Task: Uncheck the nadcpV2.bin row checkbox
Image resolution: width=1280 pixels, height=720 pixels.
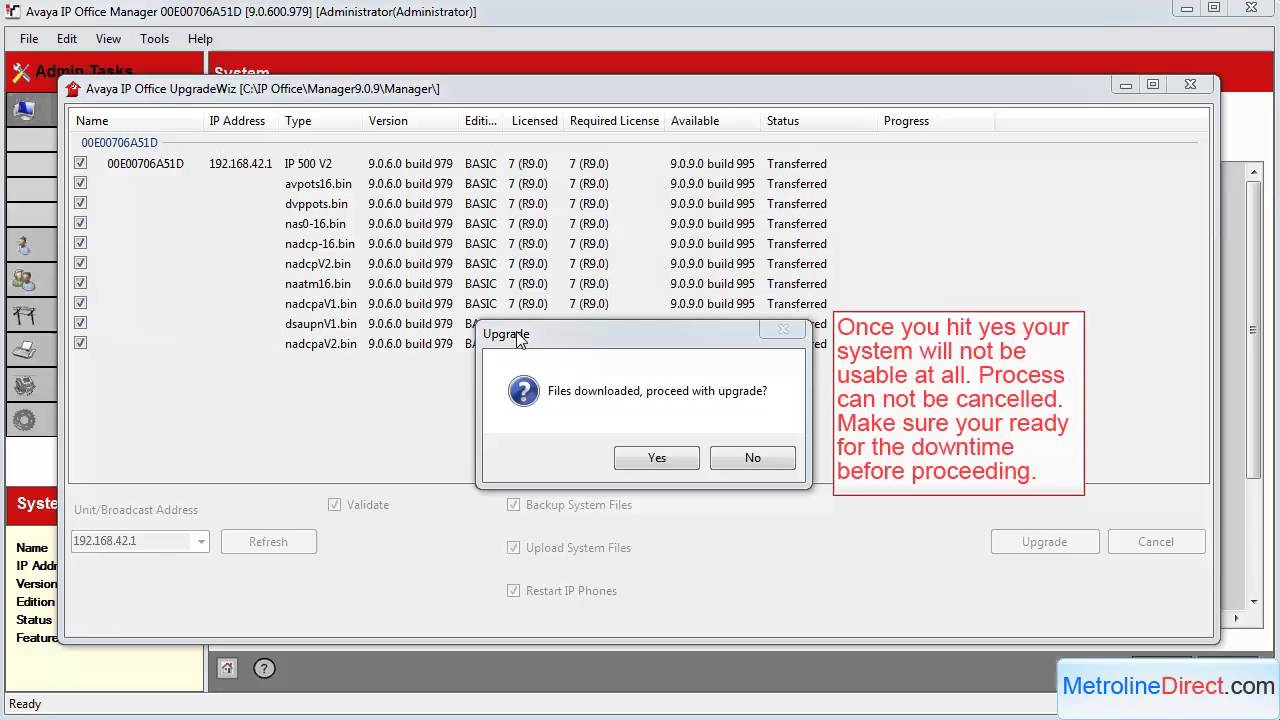Action: pos(80,263)
